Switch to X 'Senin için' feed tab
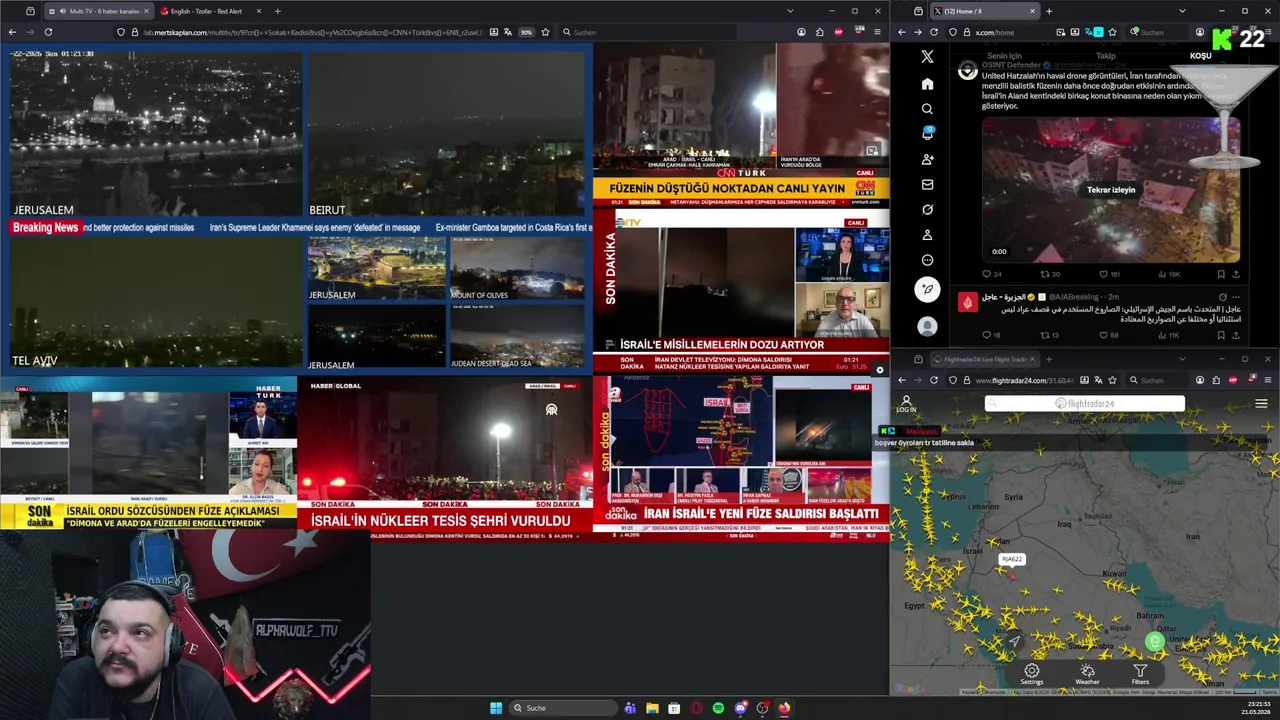 click(1004, 56)
